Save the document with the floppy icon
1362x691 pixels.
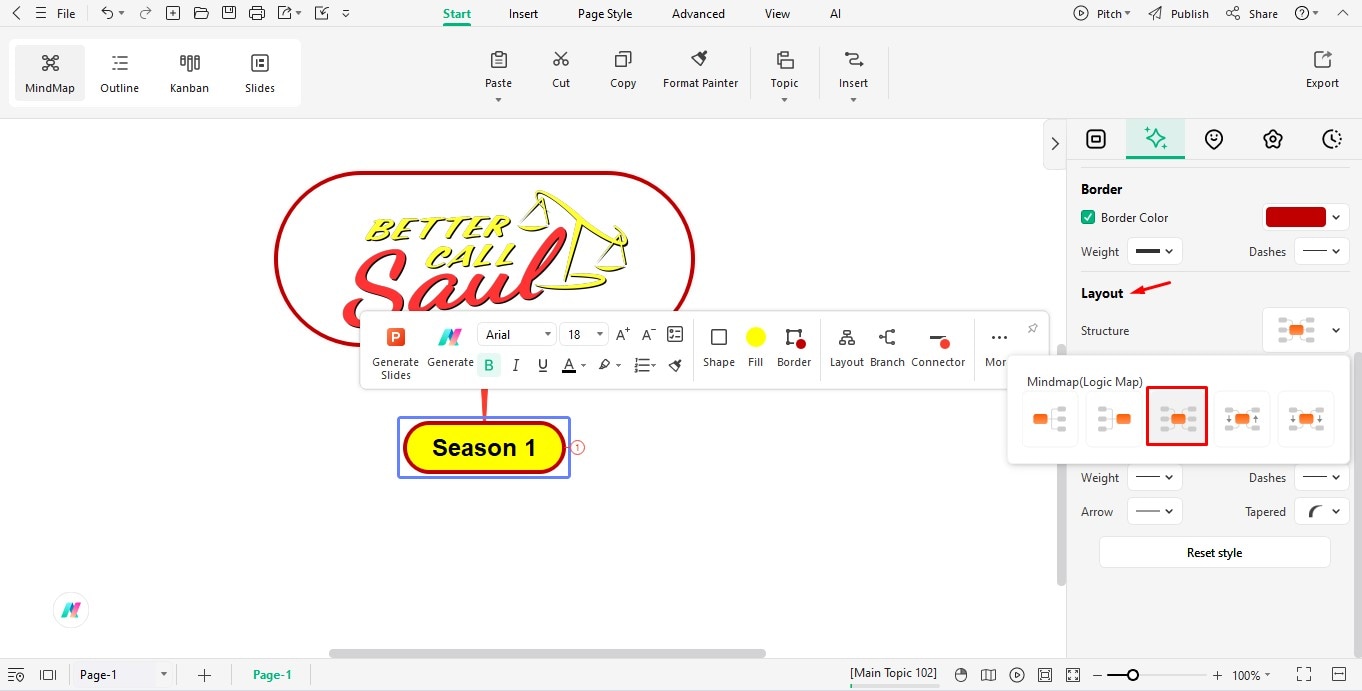coord(229,14)
